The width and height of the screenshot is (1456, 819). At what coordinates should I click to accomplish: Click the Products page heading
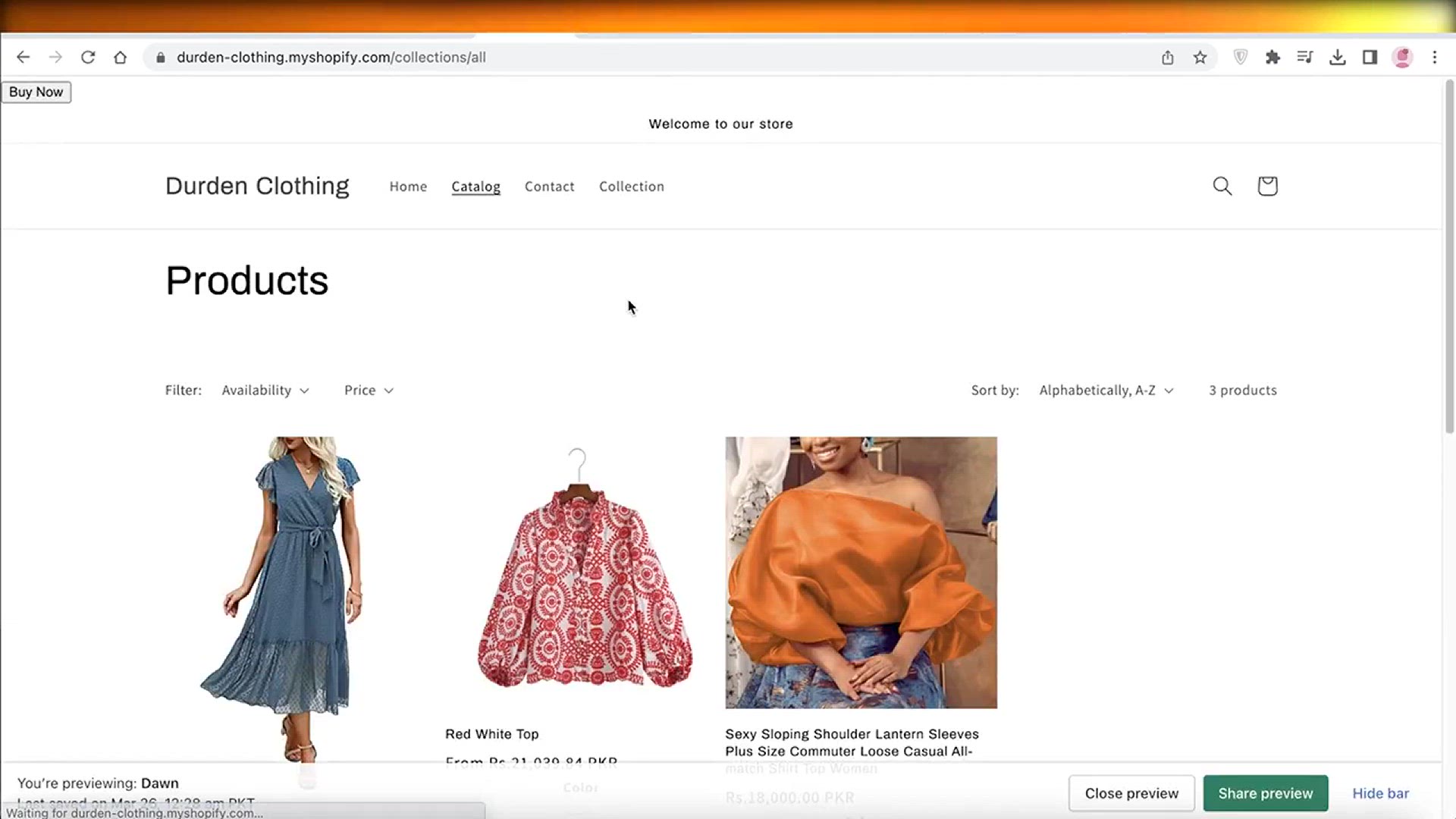pyautogui.click(x=246, y=281)
